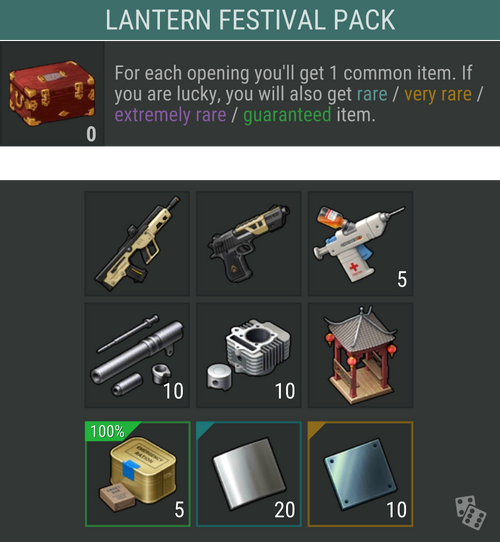The image size is (500, 542).
Task: Click the gold 'very rare' rarity label
Action: (438, 94)
